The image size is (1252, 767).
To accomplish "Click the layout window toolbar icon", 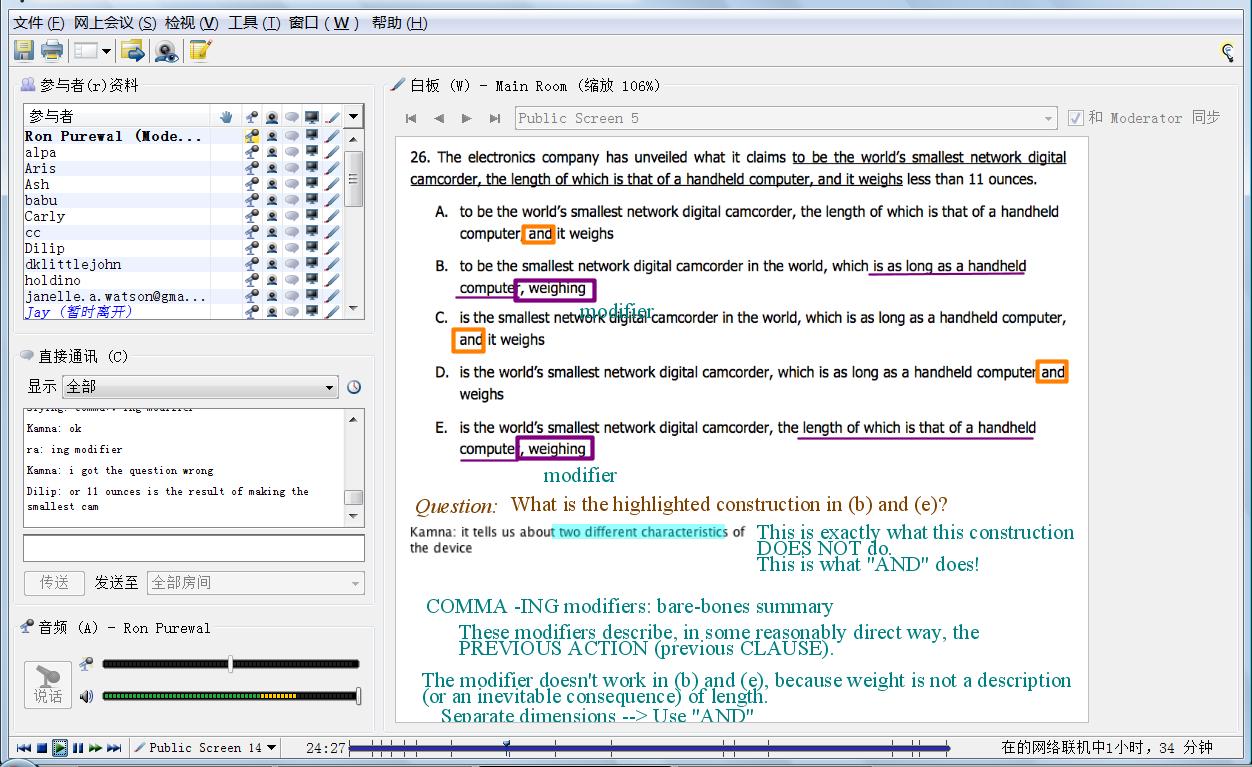I will (x=86, y=50).
